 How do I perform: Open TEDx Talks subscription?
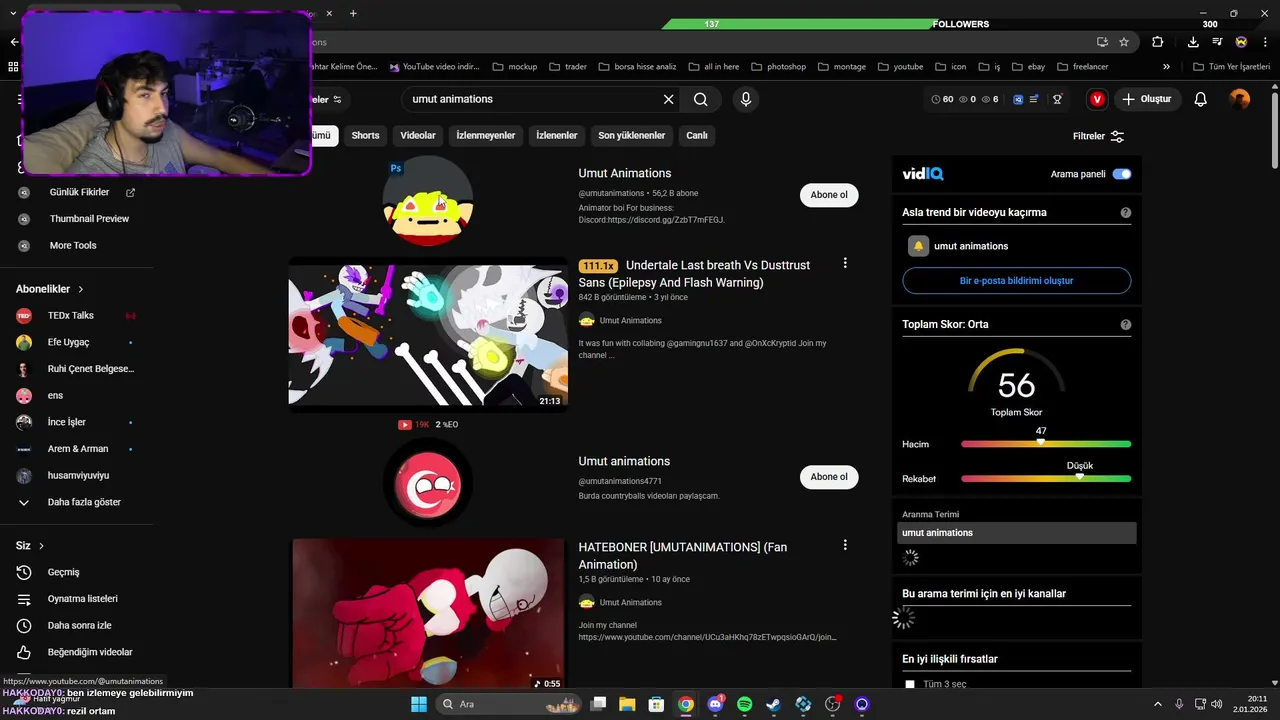[x=70, y=315]
